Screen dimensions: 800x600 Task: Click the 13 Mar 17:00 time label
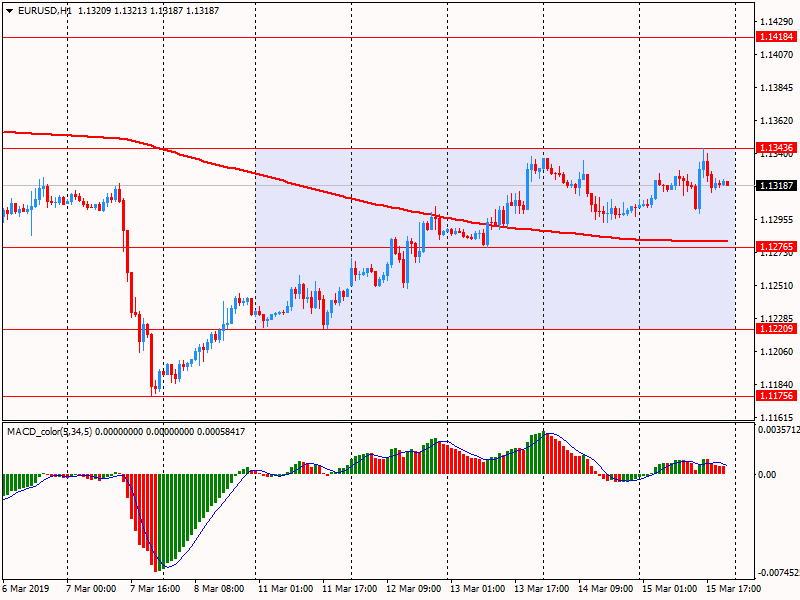click(x=541, y=588)
